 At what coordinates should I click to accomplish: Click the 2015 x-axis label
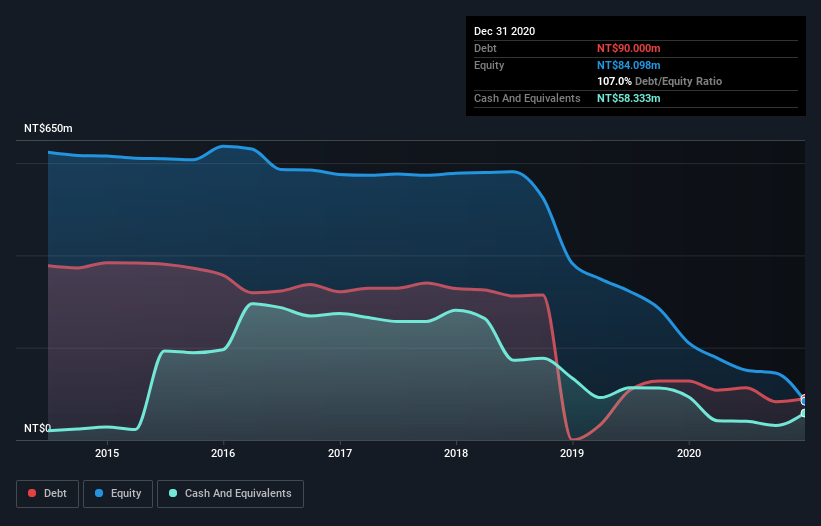pyautogui.click(x=107, y=453)
